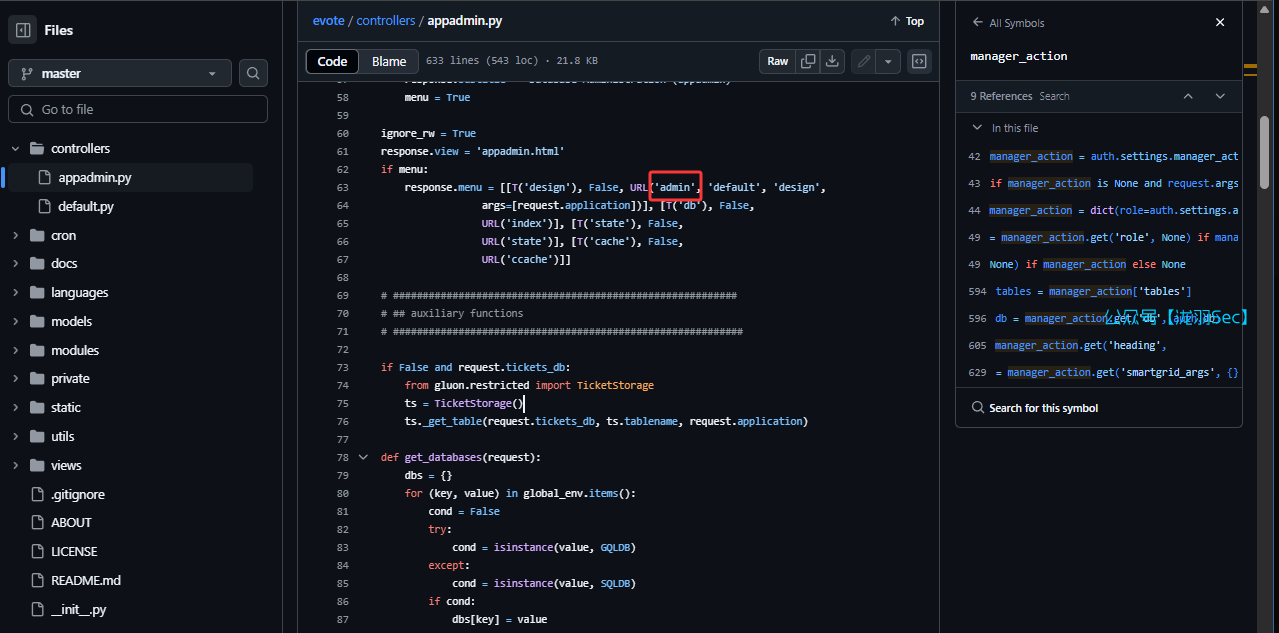Collapse the file tree side panel
Image resolution: width=1279 pixels, height=633 pixels.
23,30
